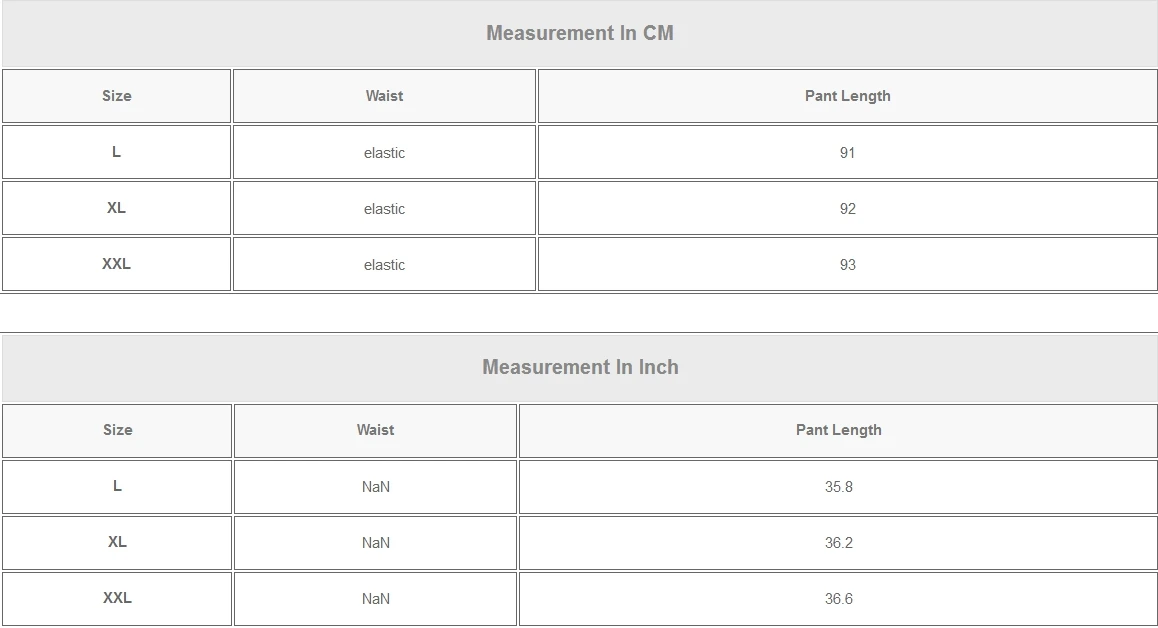Viewport: 1158px width, 628px height.
Task: Click the pant length value 35.8
Action: pyautogui.click(x=838, y=487)
